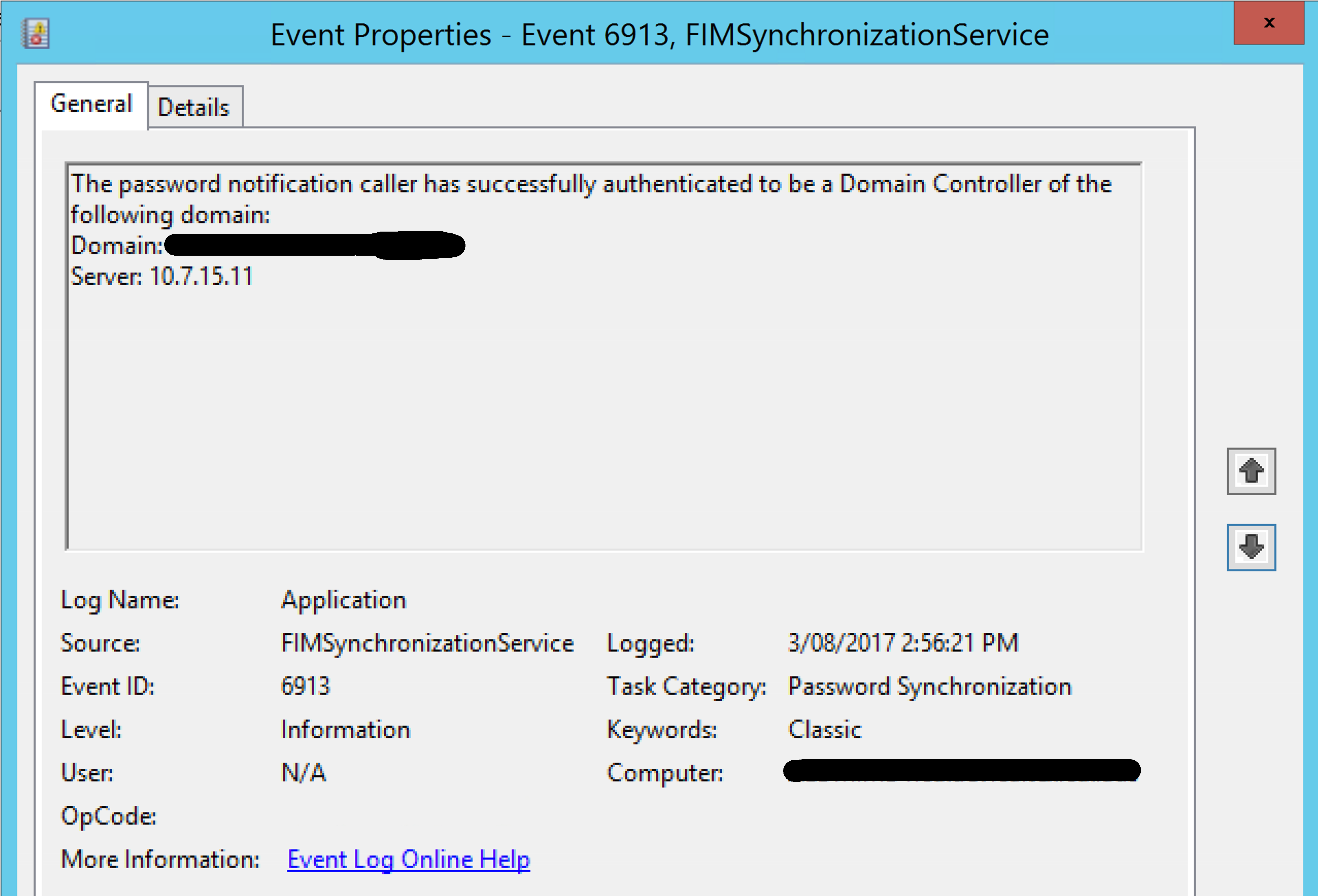Open the Event Log Online Help link
The height and width of the screenshot is (896, 1318).
pyautogui.click(x=408, y=860)
